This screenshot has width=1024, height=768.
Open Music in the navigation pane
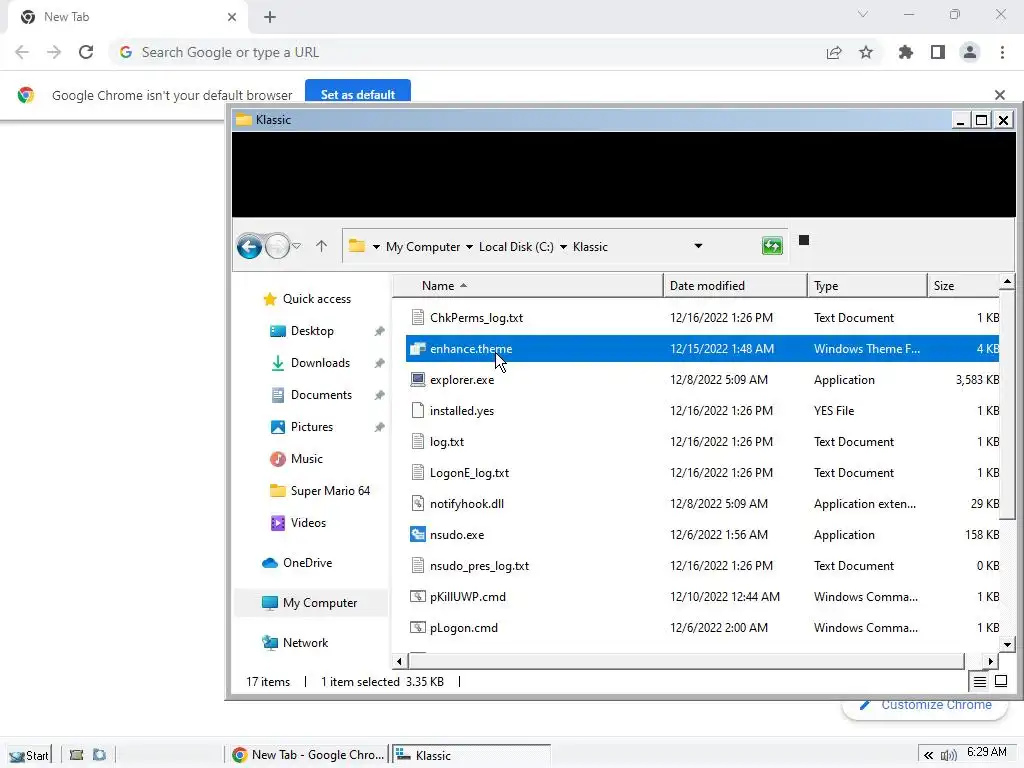pyautogui.click(x=306, y=459)
